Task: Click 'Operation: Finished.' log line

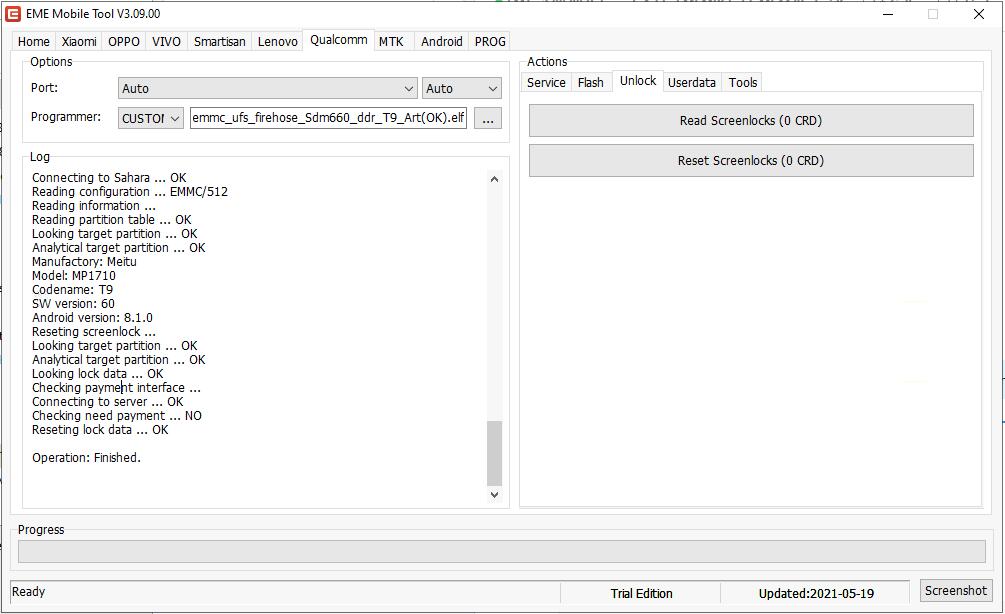Action: (x=86, y=458)
